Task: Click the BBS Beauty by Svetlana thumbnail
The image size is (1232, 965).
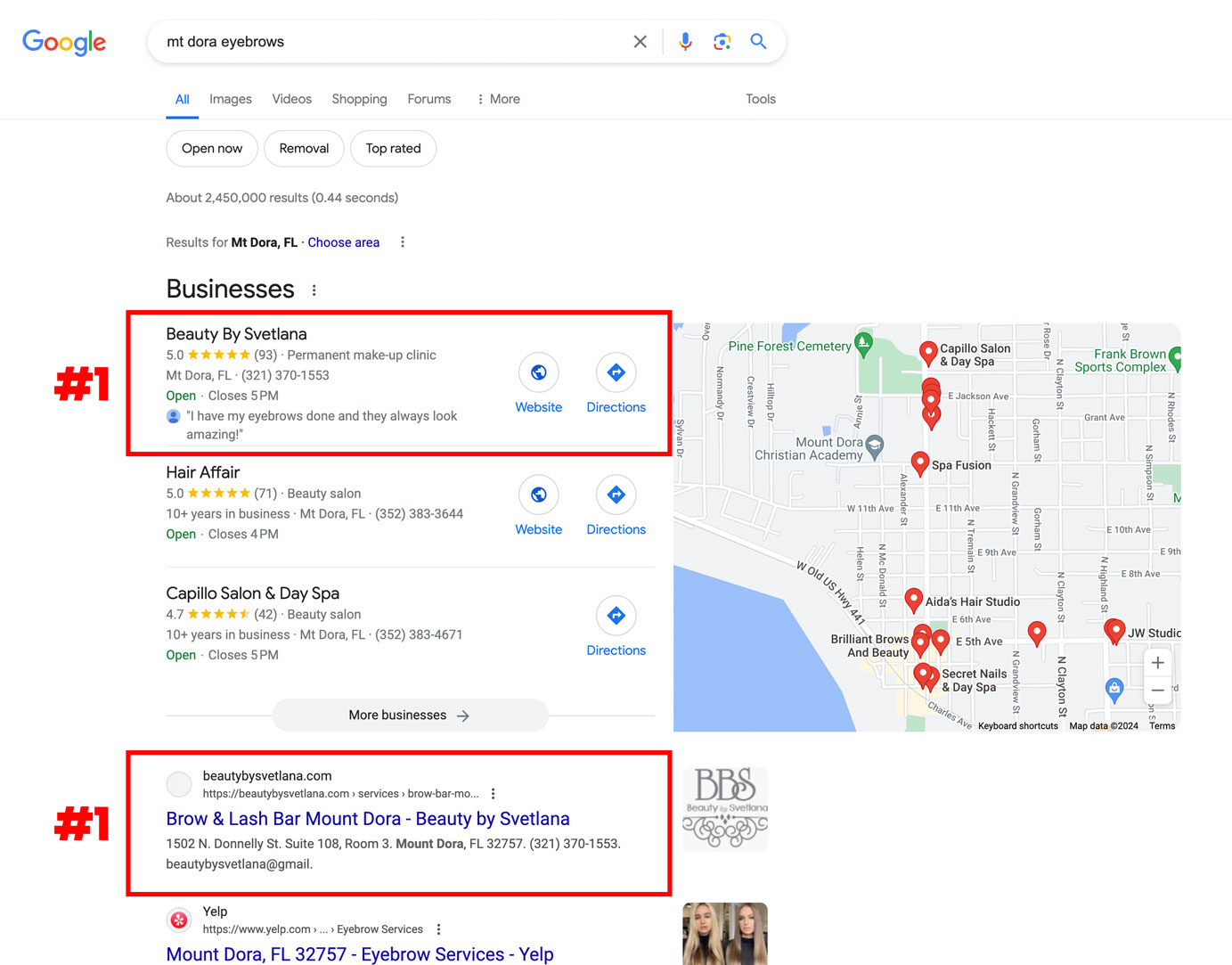Action: (725, 809)
